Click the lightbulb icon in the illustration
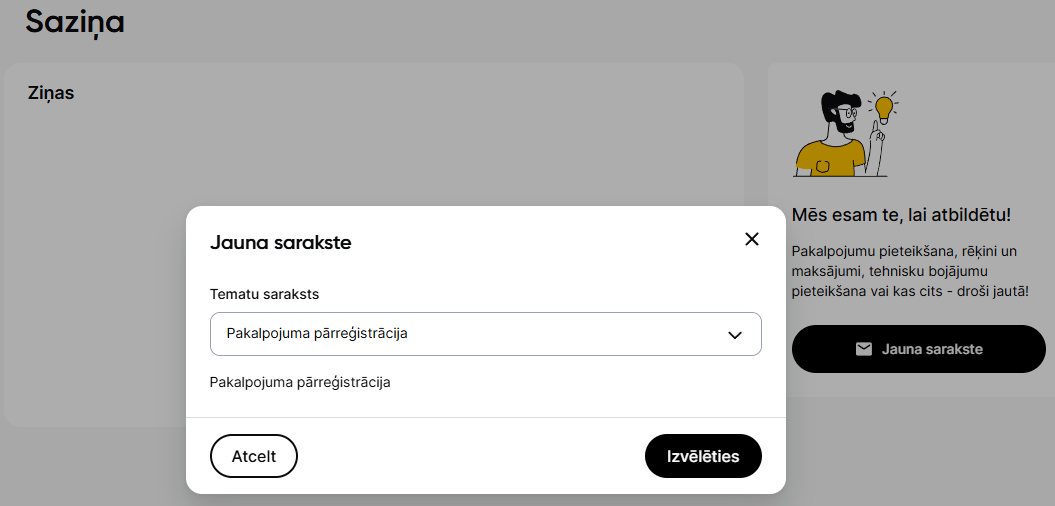Screen dimensions: 1055x506 883,108
